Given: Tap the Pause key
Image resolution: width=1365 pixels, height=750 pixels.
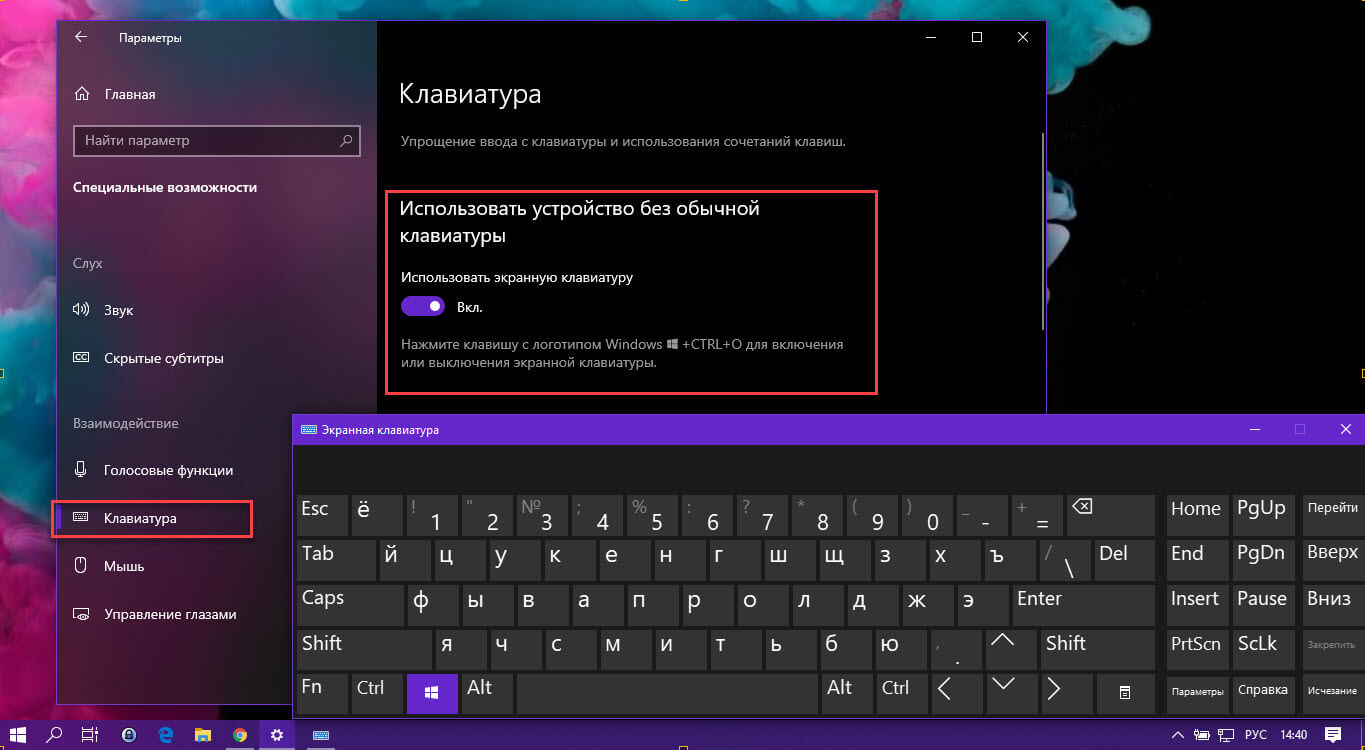Looking at the screenshot, I should coord(1264,604).
